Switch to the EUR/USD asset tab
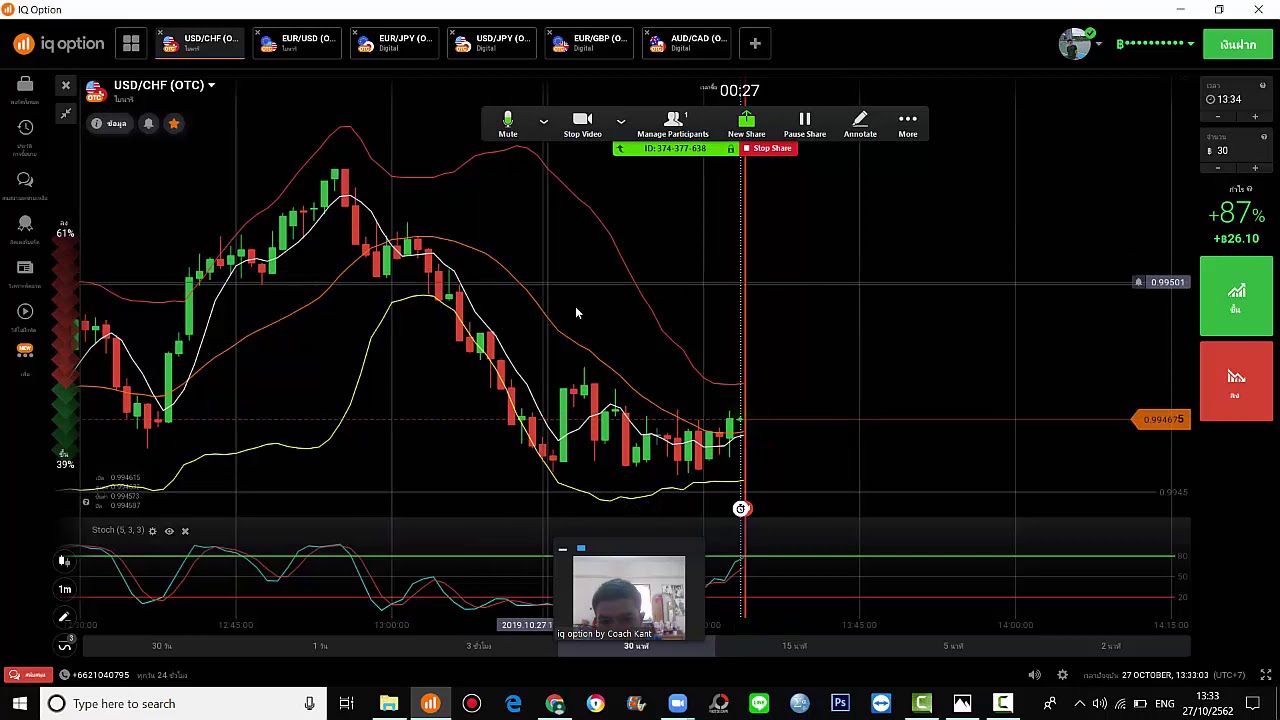The image size is (1280, 720). tap(298, 43)
